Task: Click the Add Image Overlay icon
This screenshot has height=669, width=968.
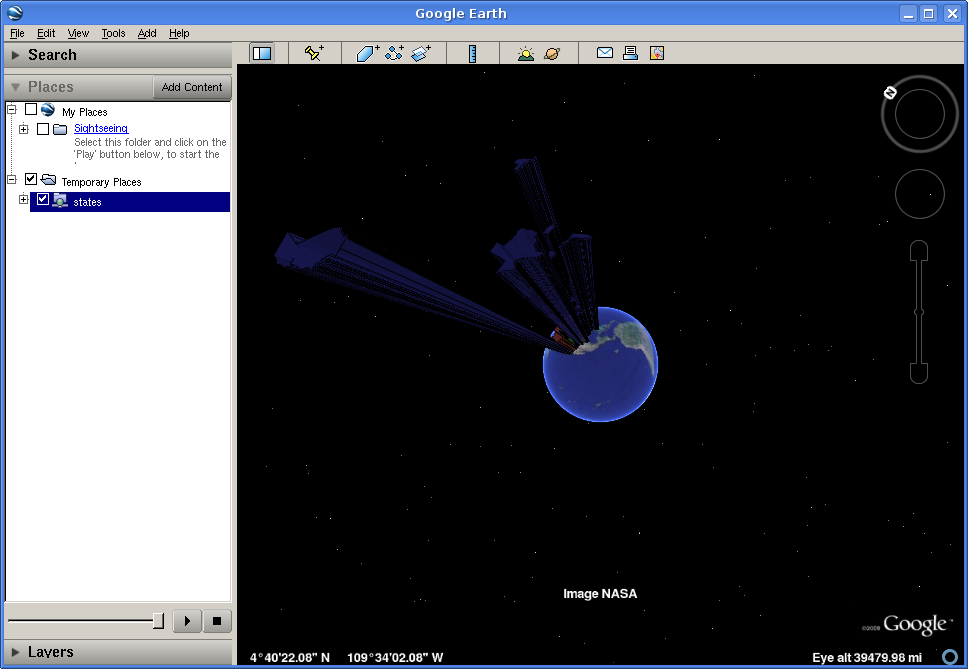Action: pos(421,53)
